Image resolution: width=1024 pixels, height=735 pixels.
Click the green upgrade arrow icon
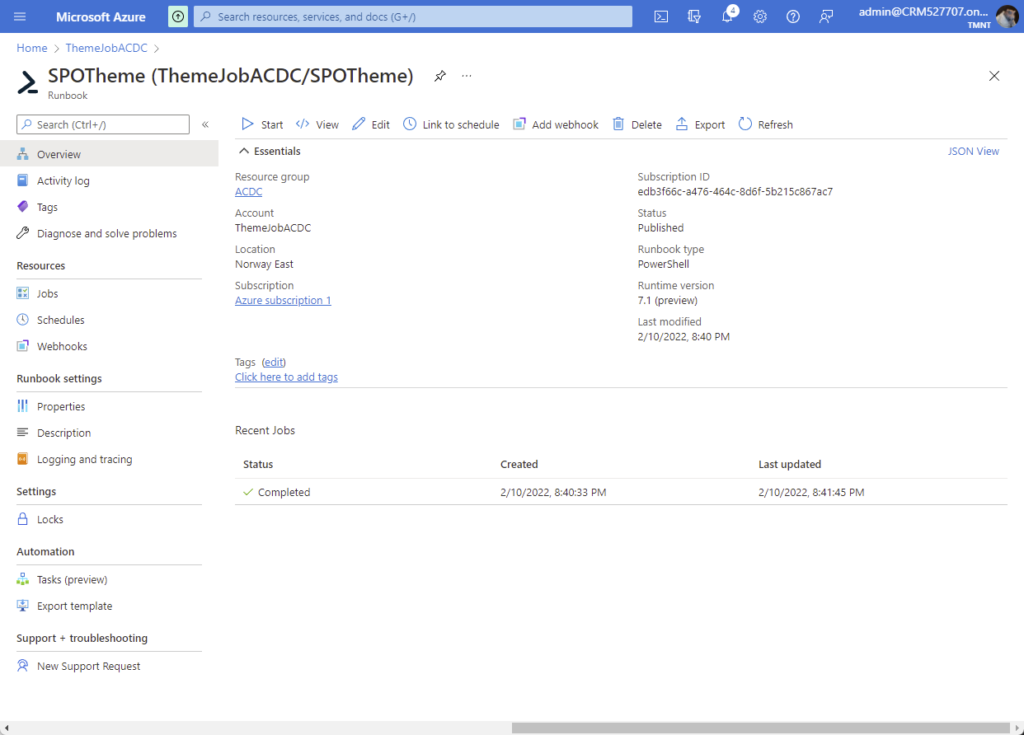coord(178,16)
